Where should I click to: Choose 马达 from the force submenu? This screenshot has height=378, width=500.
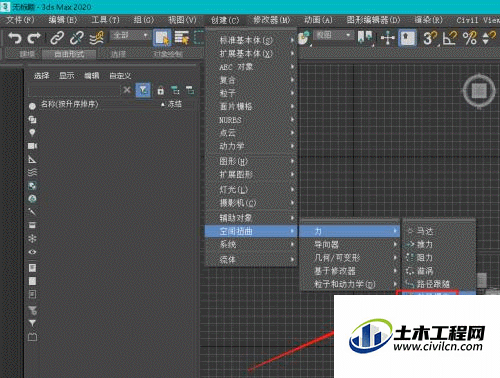click(439, 231)
